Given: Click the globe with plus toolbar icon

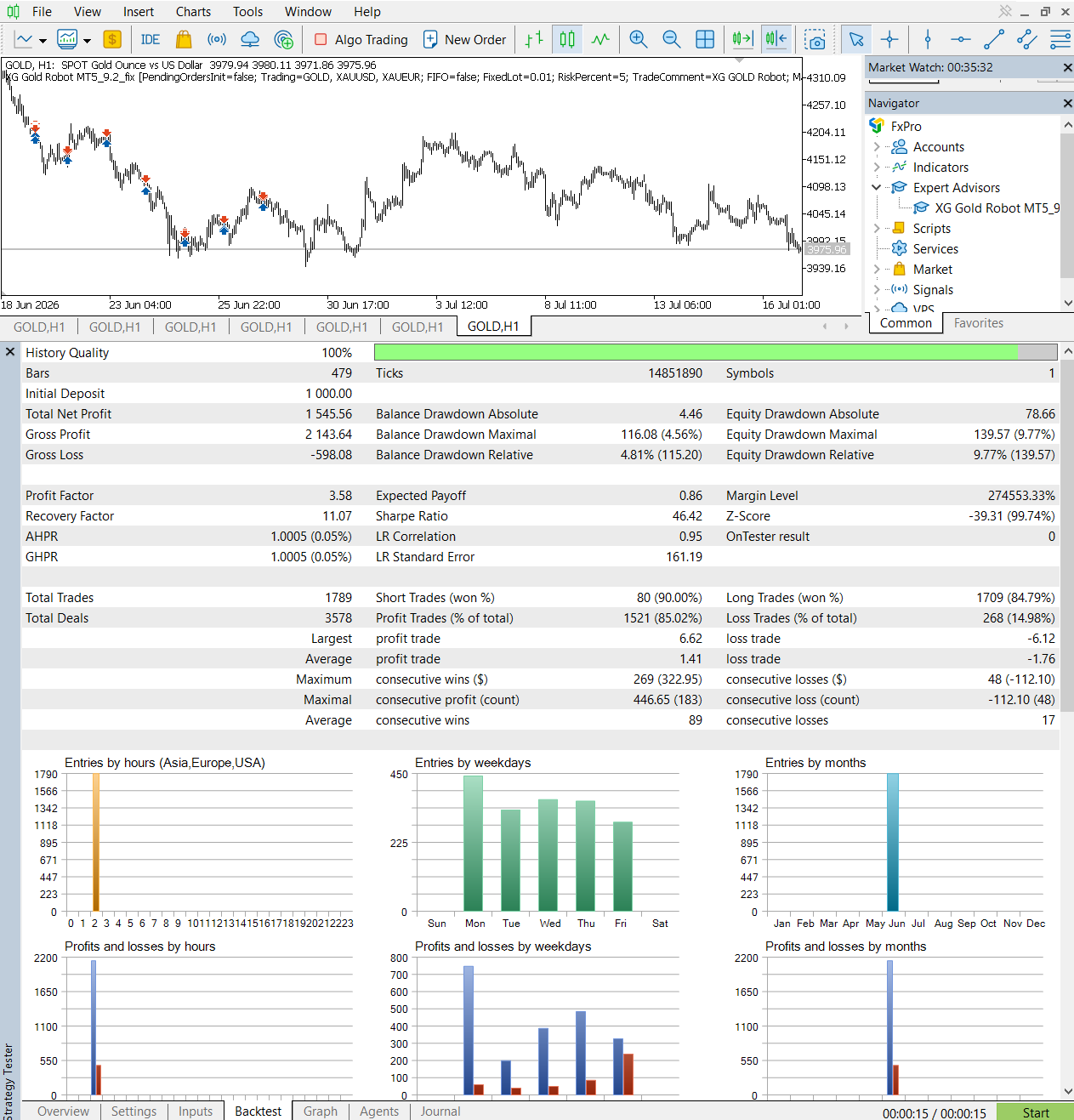Looking at the screenshot, I should tap(284, 39).
